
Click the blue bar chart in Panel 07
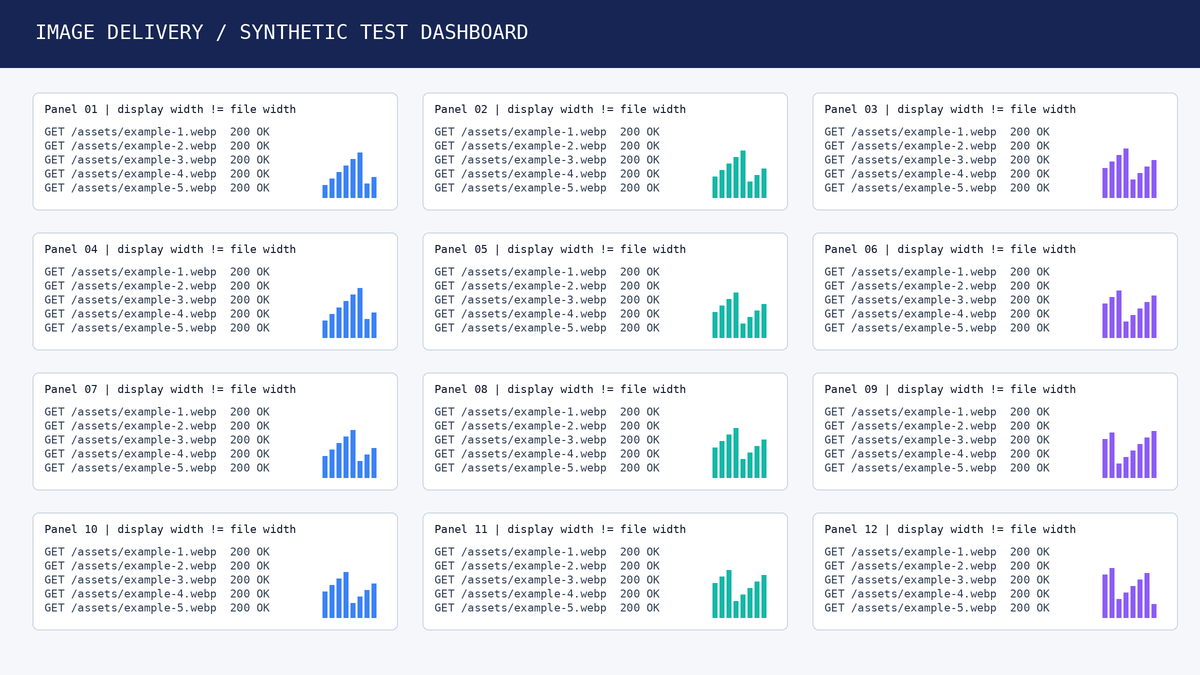349,454
